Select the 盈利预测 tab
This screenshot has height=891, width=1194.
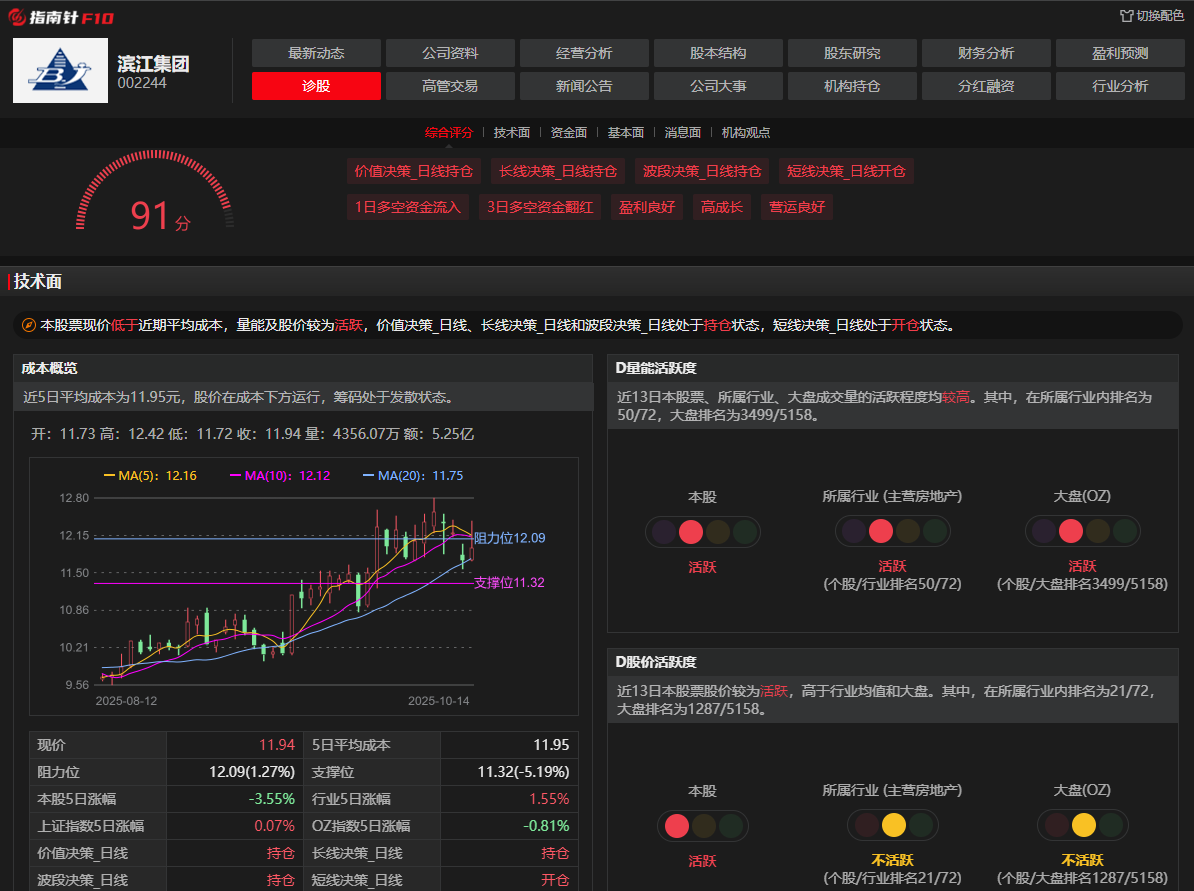click(1120, 53)
